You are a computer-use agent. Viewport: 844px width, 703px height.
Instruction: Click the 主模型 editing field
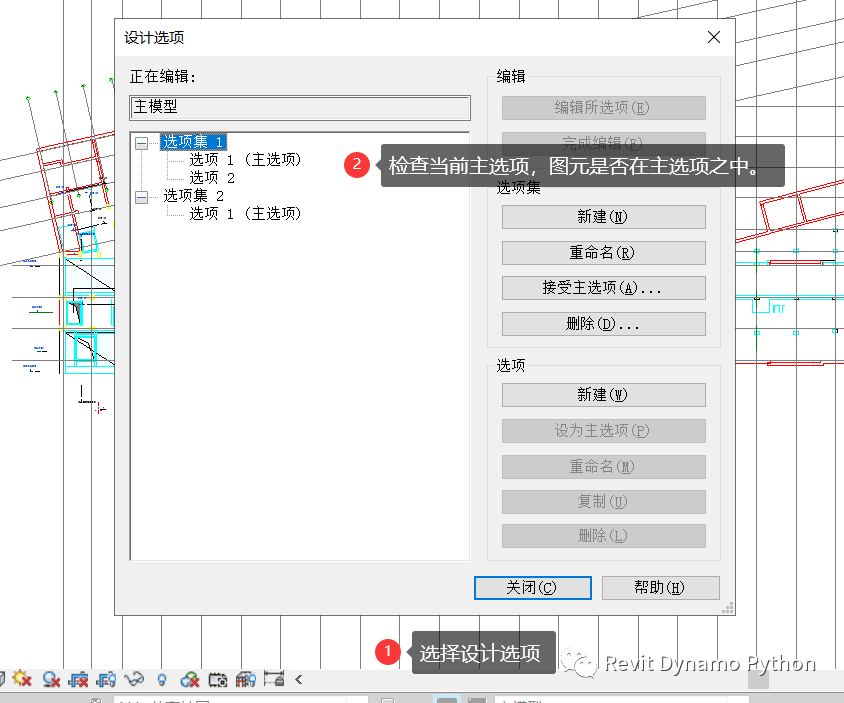pyautogui.click(x=300, y=108)
